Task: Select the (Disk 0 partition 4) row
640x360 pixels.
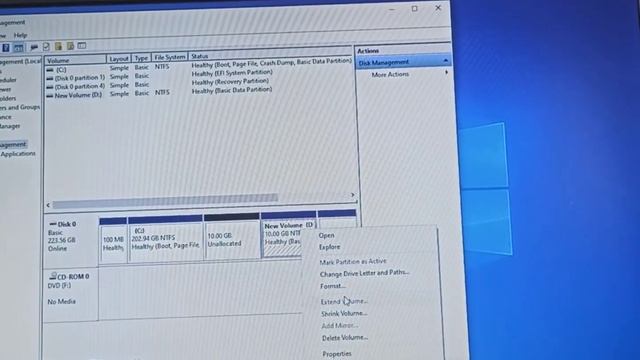Action: pos(159,84)
